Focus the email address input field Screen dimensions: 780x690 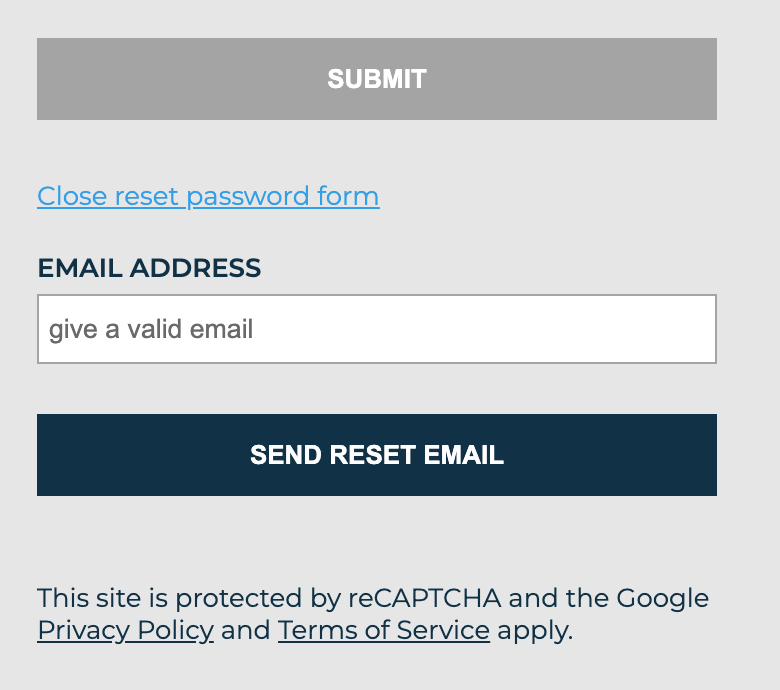click(377, 329)
